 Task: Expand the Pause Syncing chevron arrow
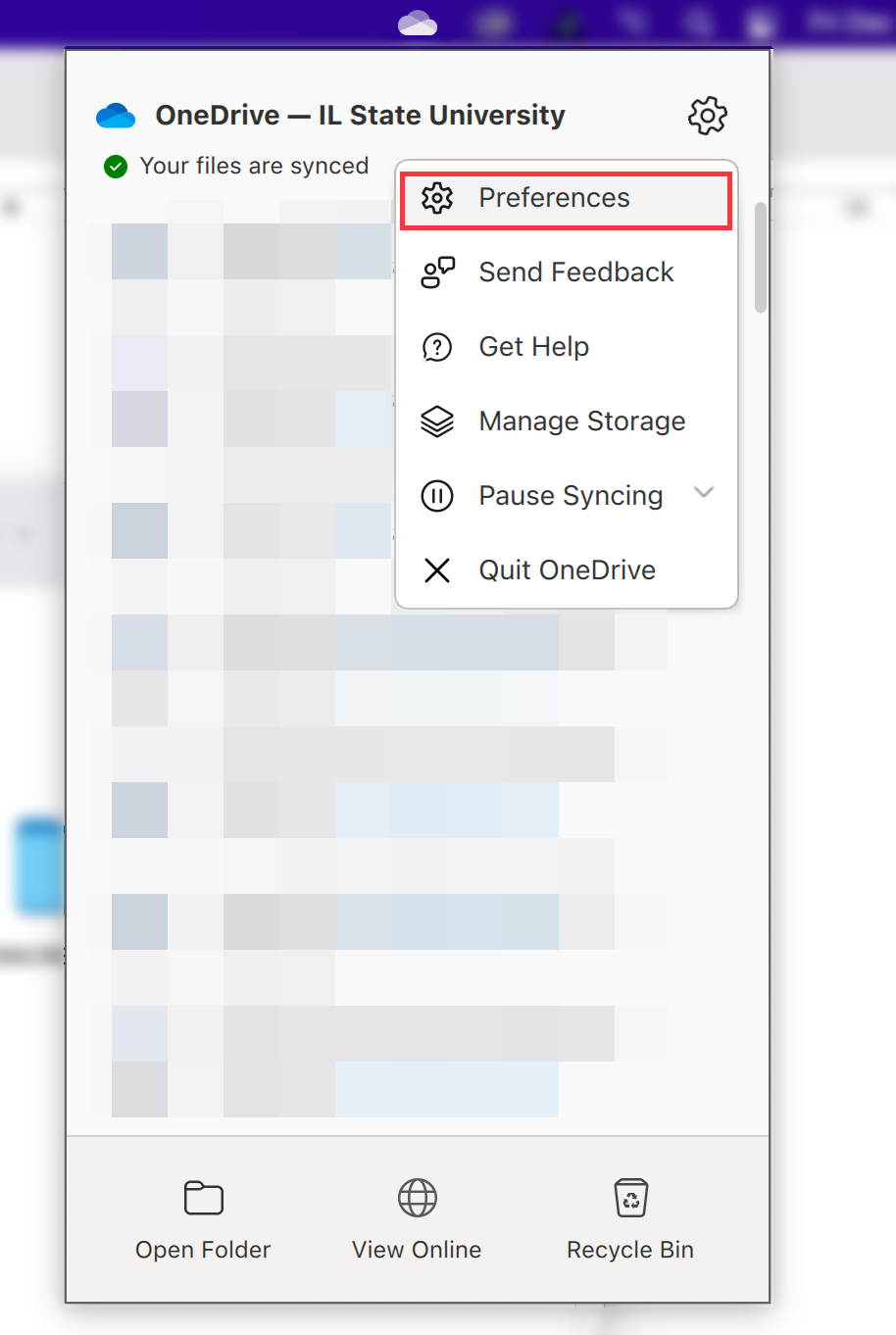coord(704,493)
